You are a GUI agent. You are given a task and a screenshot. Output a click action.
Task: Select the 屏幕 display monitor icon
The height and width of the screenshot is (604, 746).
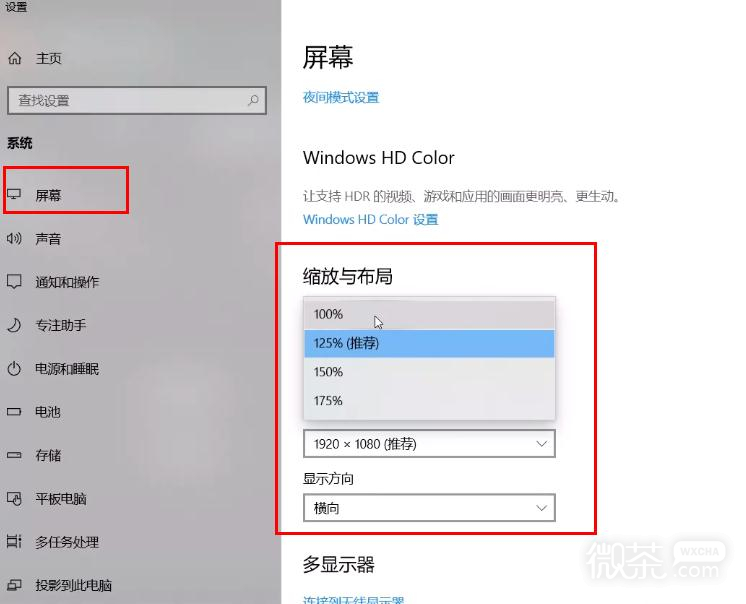click(14, 195)
